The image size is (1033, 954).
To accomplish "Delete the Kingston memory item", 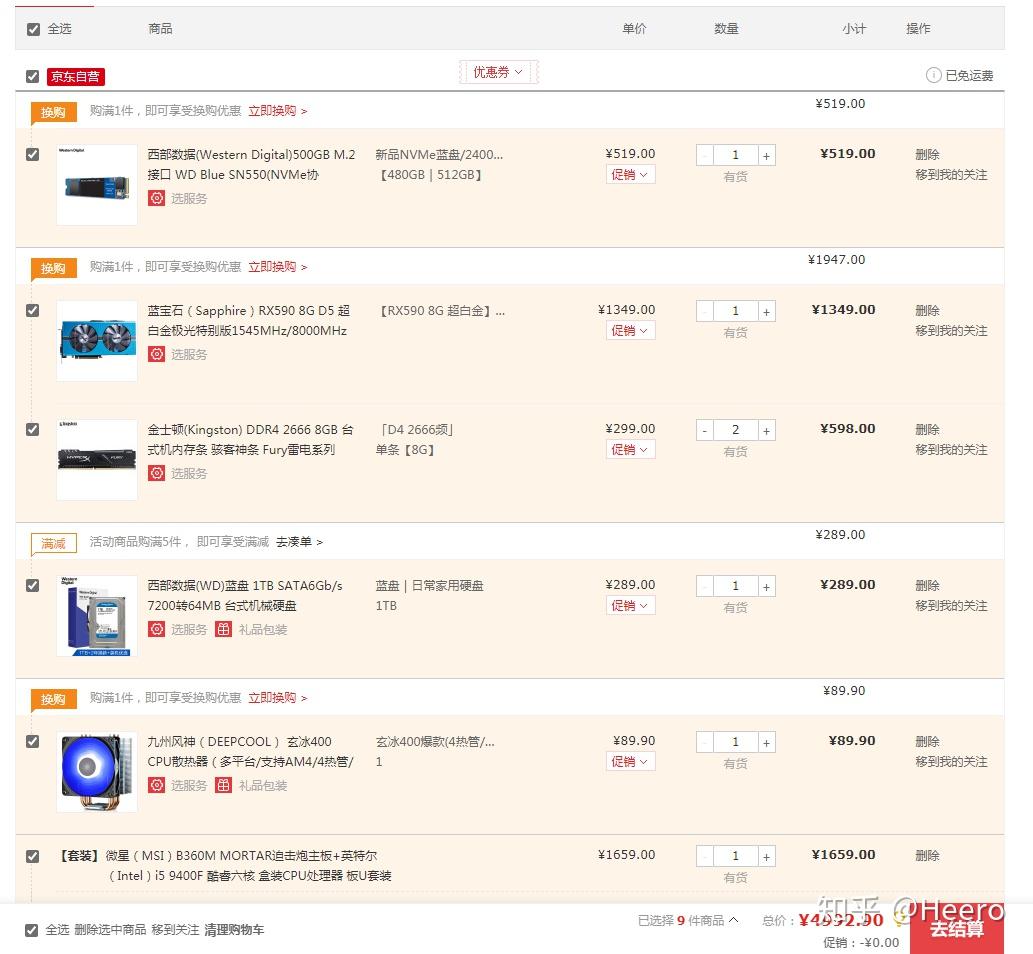I will pos(927,429).
